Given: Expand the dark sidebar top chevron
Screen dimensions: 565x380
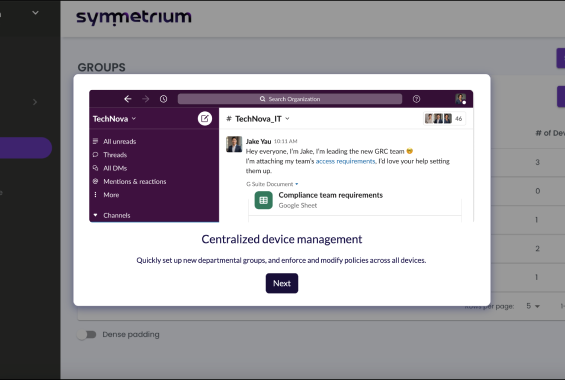Looking at the screenshot, I should [35, 13].
